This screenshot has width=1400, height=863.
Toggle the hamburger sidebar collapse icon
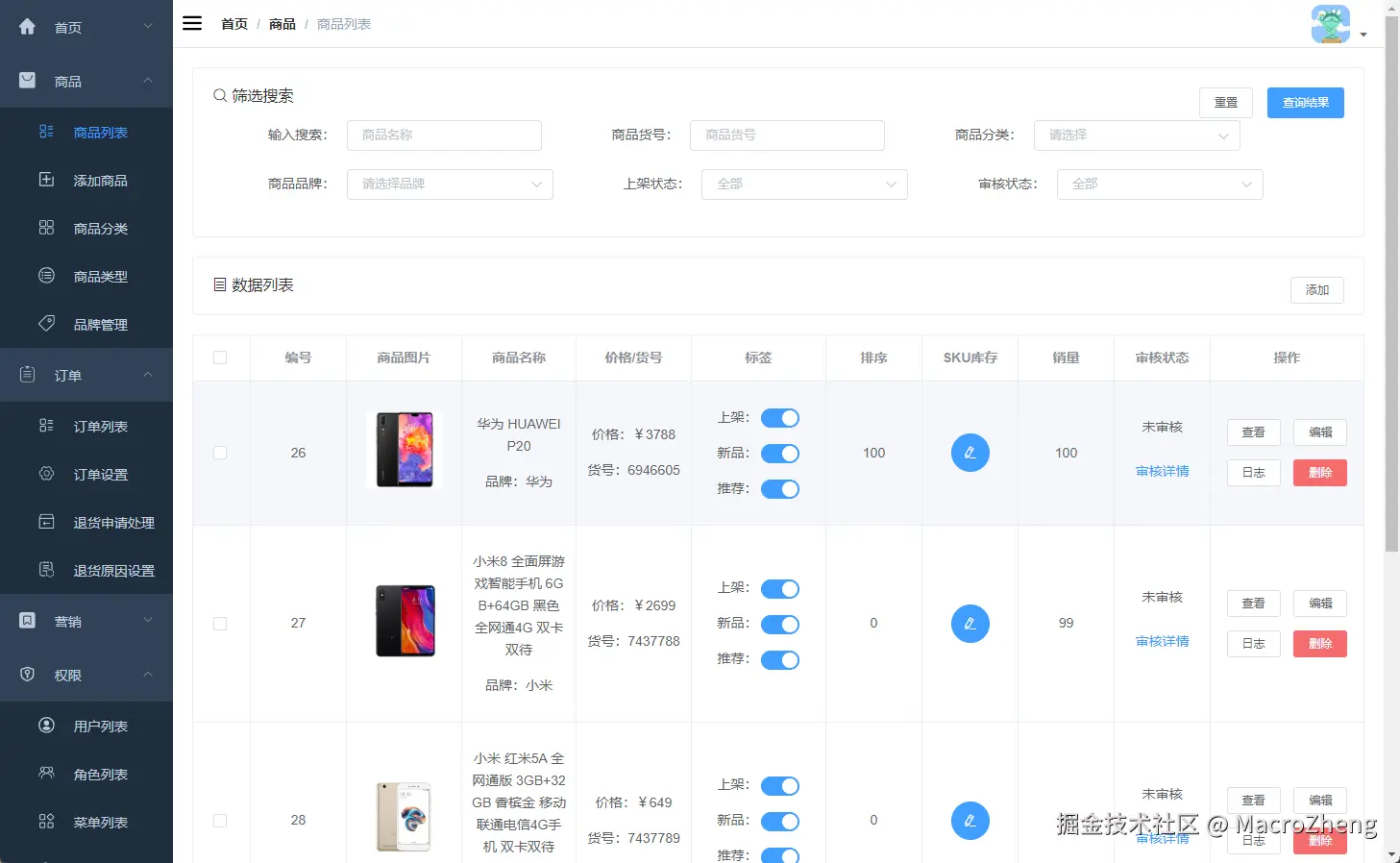tap(192, 23)
